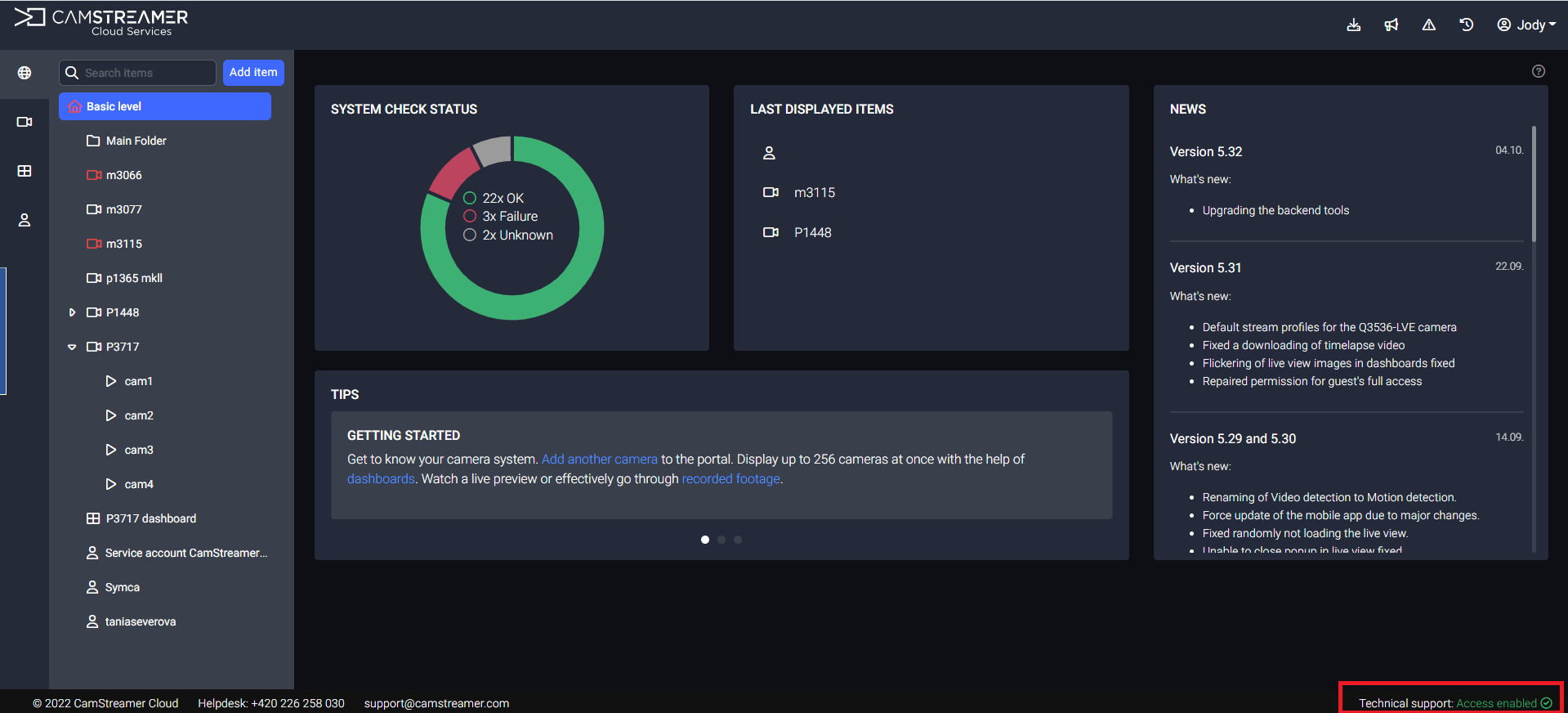
Task: Select the camera icon in left sidebar
Action: click(x=25, y=122)
